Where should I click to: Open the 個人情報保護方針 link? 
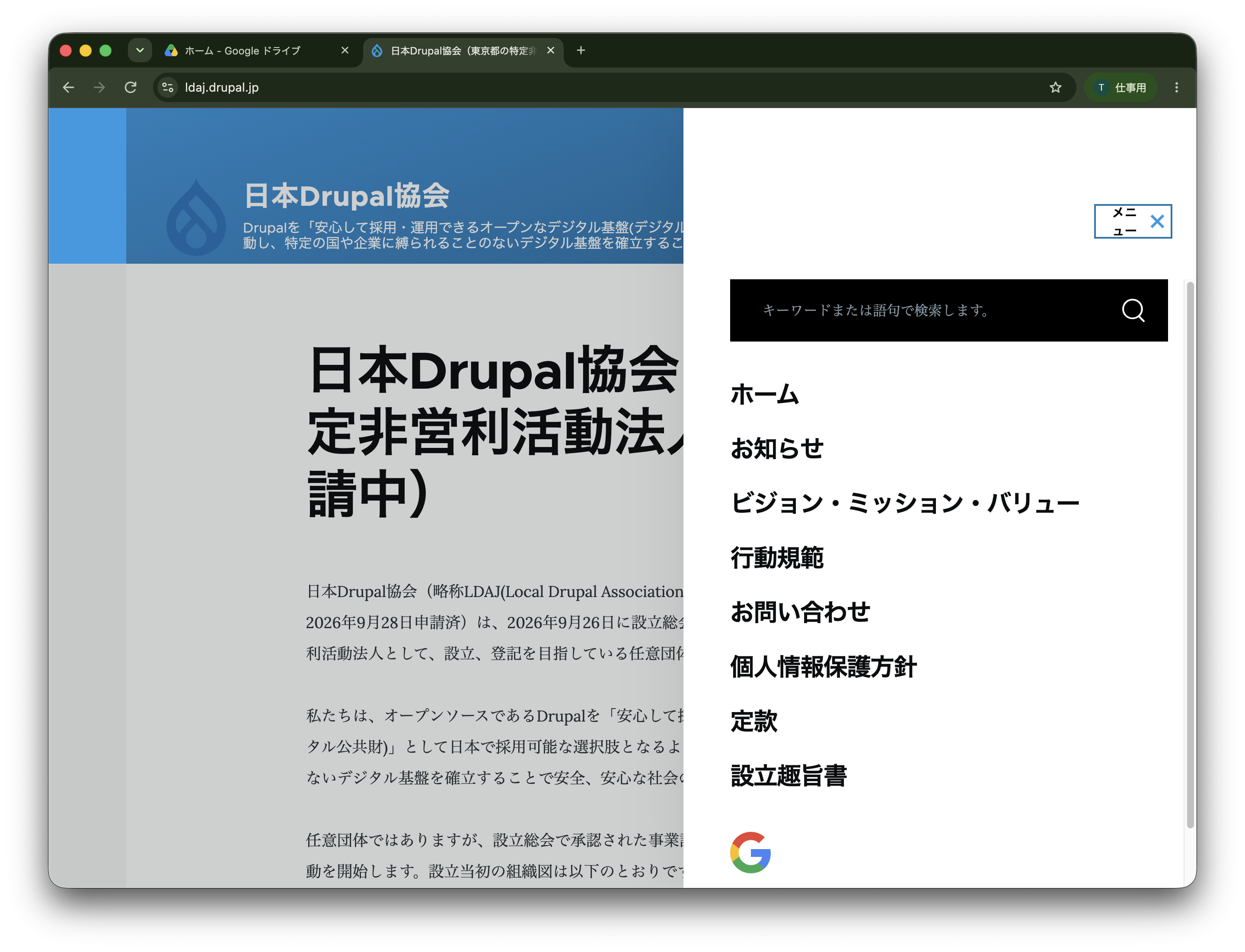824,666
